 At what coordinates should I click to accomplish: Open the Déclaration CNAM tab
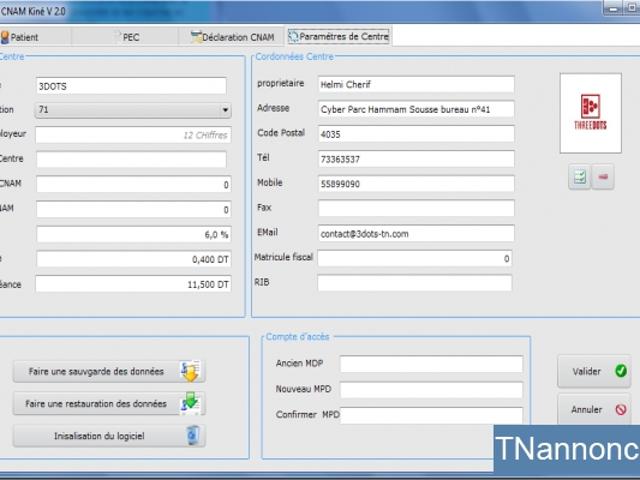(232, 37)
